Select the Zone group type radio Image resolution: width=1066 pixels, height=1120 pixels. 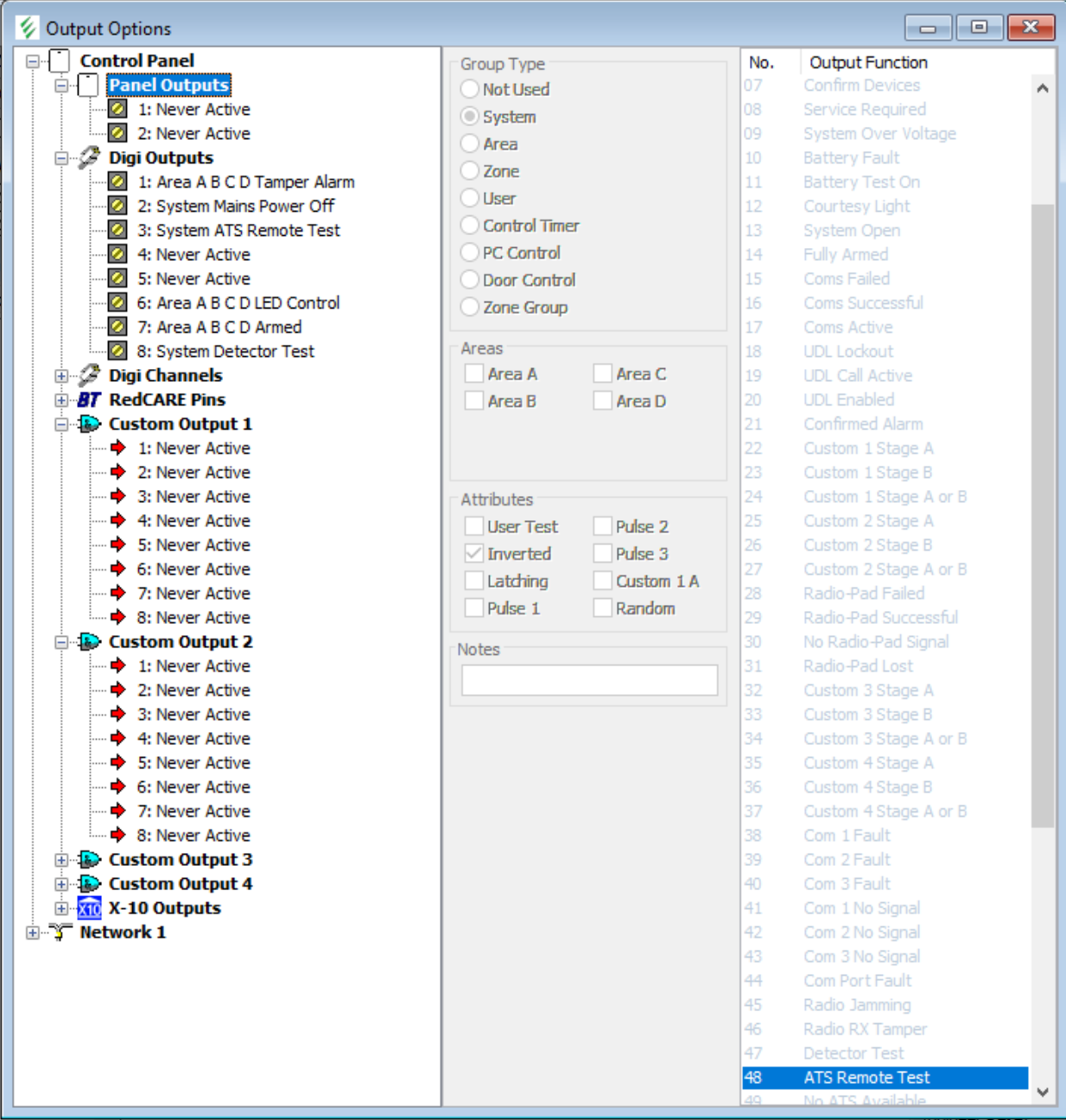point(470,171)
